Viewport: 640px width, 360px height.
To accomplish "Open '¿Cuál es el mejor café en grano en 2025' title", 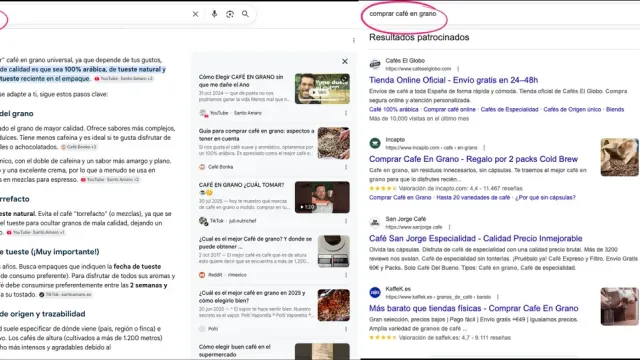I will point(252,297).
